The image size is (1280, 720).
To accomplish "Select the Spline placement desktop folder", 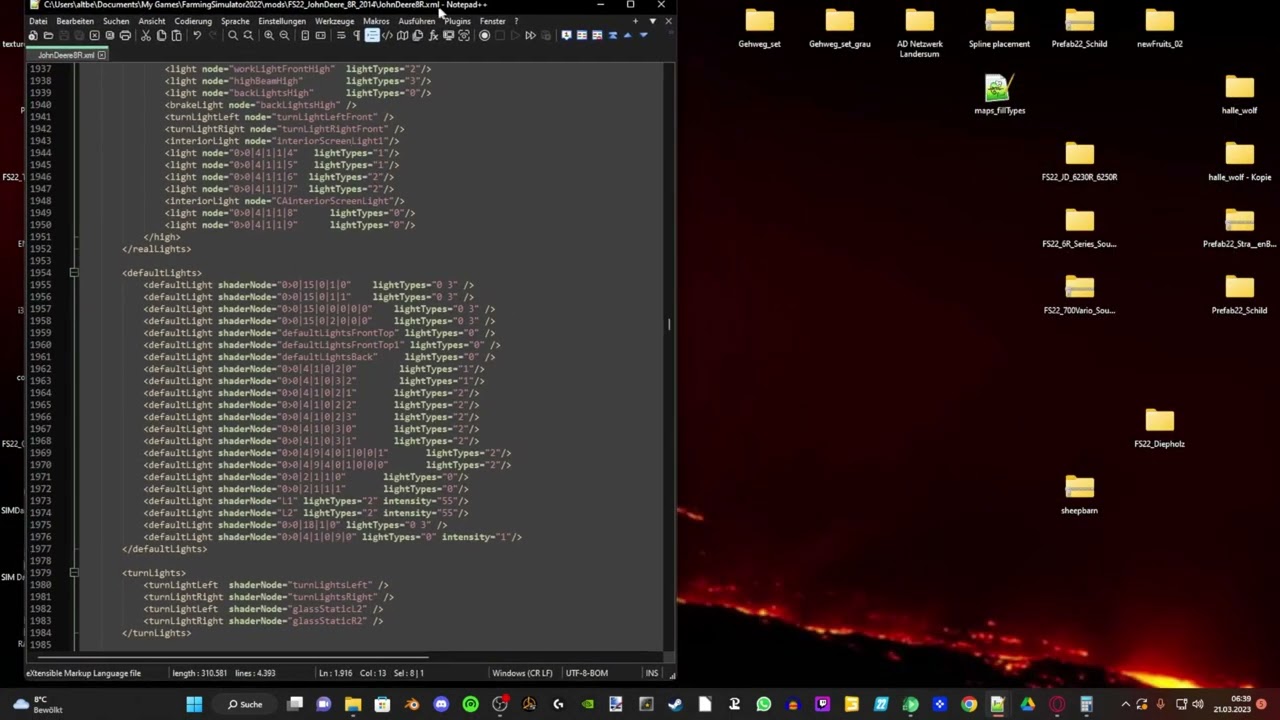I will pos(999,29).
